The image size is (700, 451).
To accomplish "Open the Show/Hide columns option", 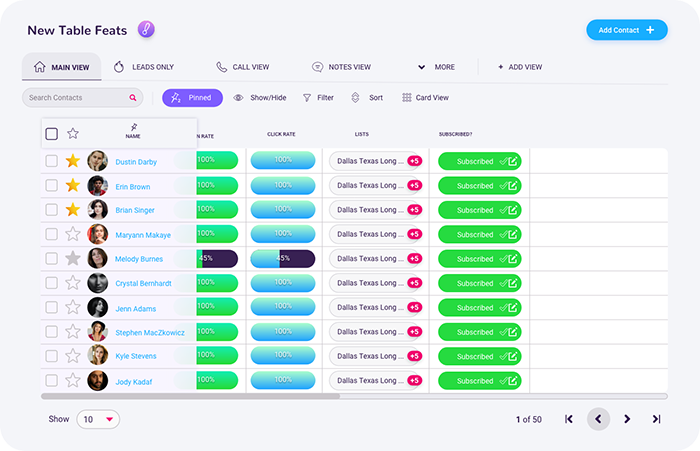I will 260,97.
